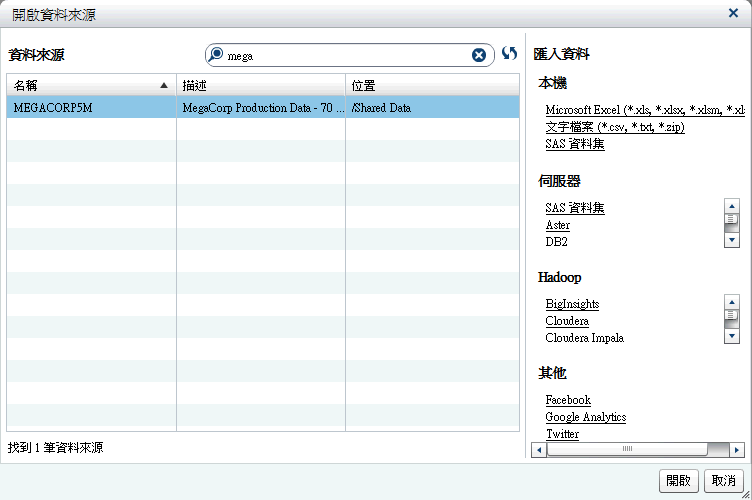Open Google Analytics import
752x500 pixels.
click(x=585, y=417)
